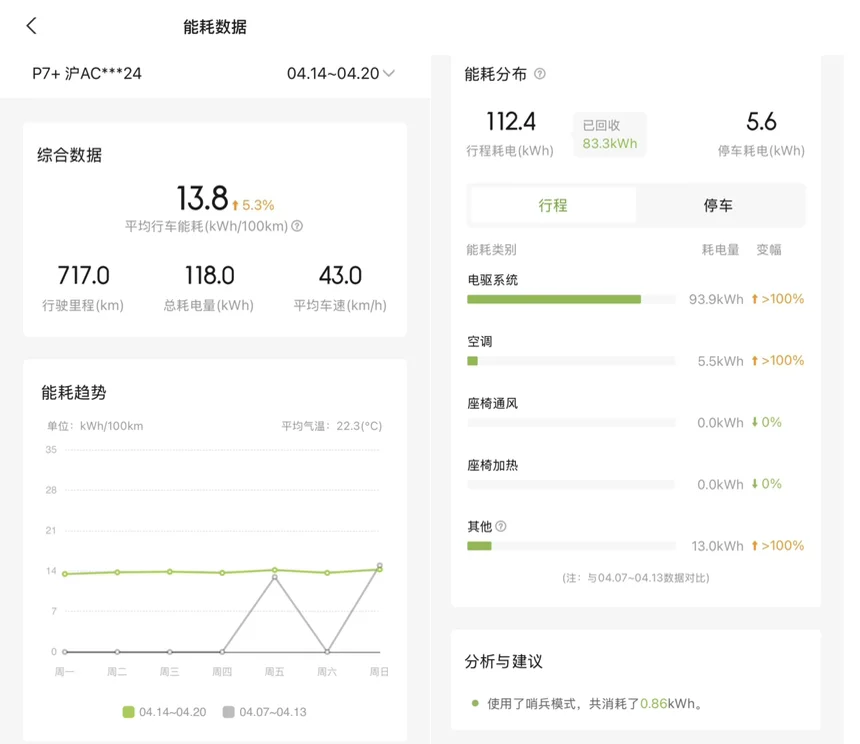The image size is (860, 744).
Task: Tap the 5.3% increase indicator
Action: point(253,205)
